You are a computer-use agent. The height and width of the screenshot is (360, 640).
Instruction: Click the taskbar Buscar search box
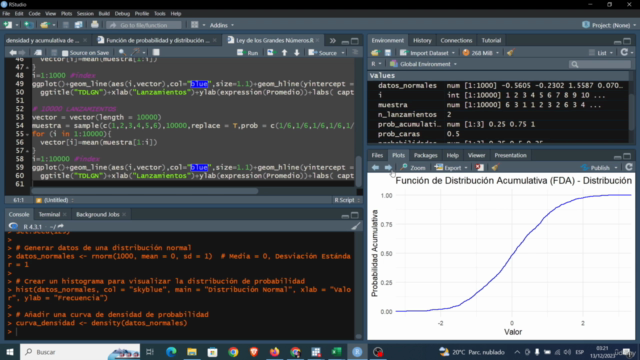pyautogui.click(x=80, y=352)
